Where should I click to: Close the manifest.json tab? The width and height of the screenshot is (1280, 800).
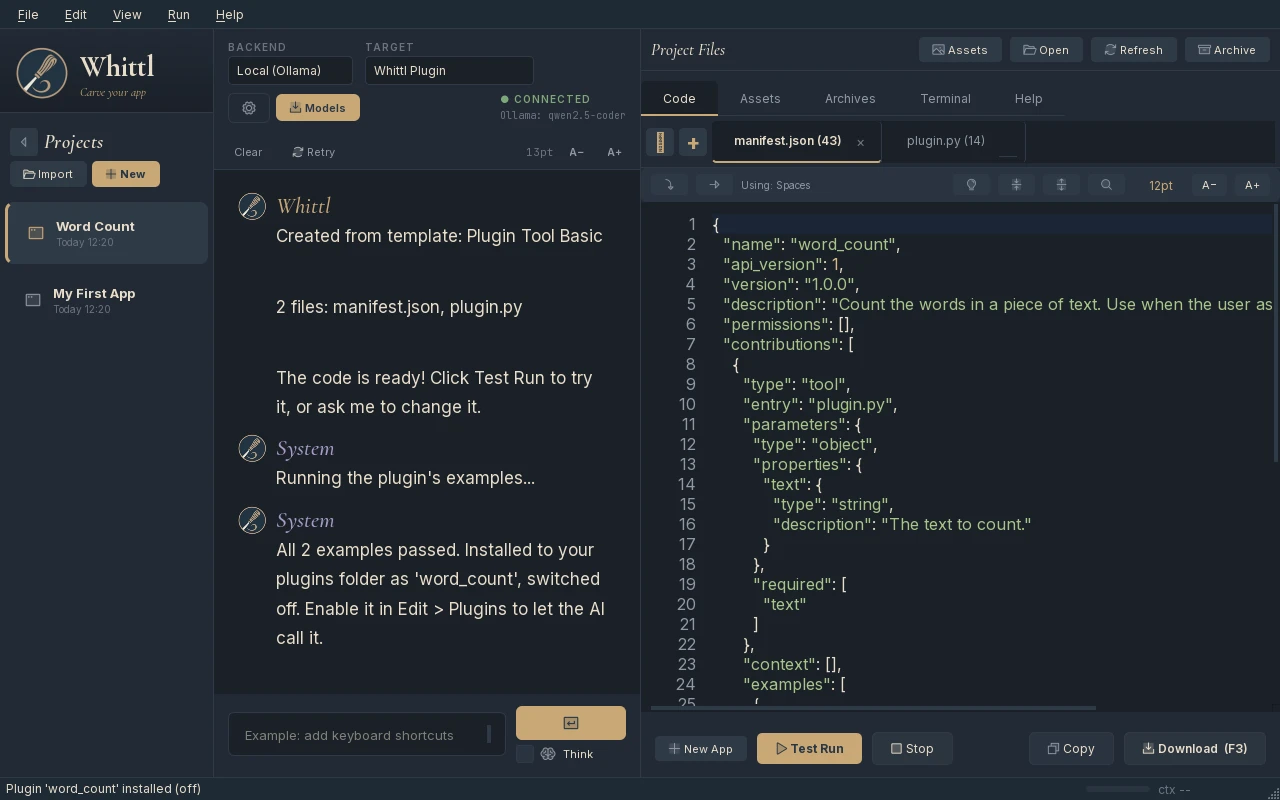pos(860,142)
